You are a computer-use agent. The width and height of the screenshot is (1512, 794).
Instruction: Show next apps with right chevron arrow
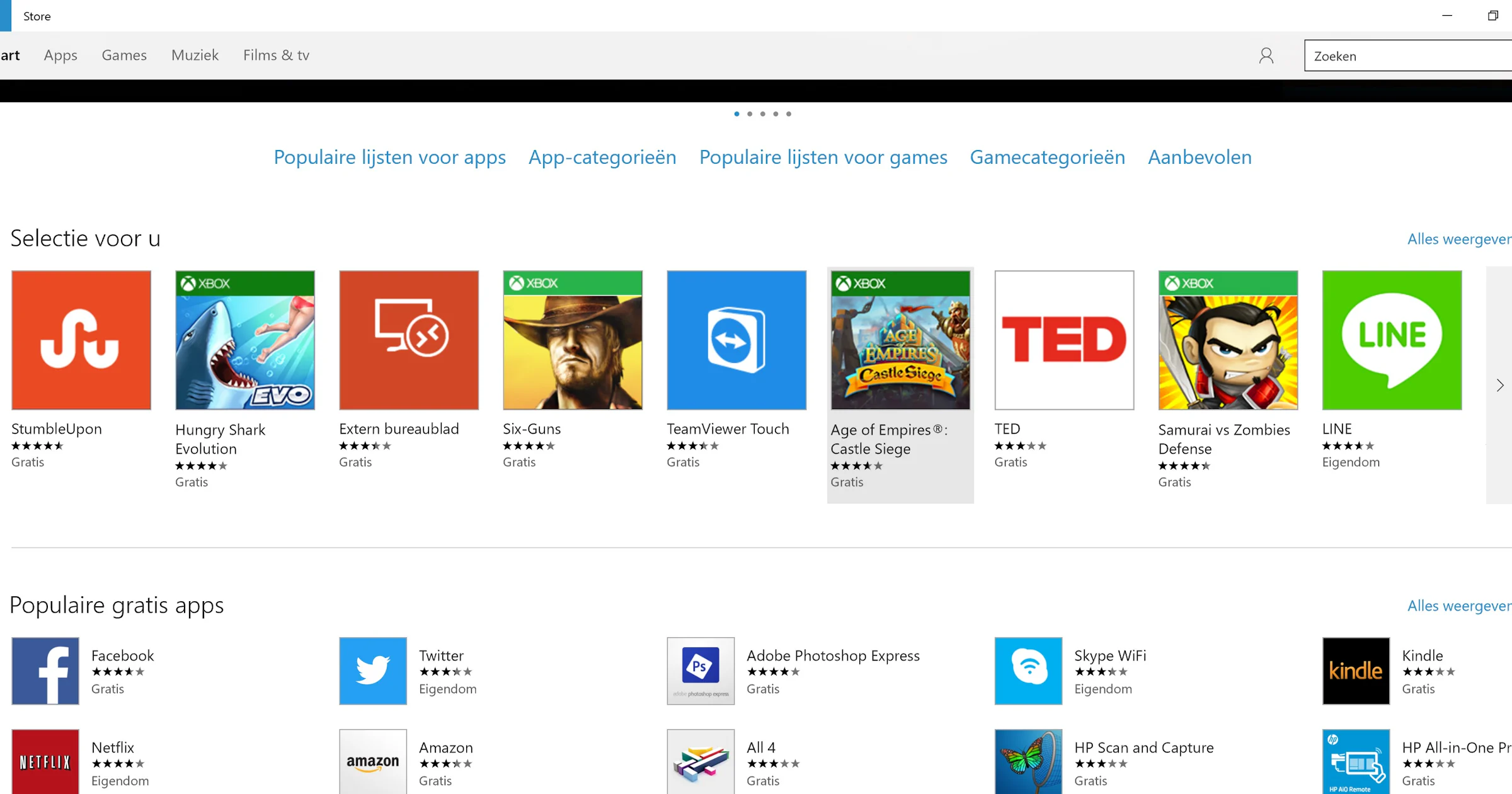[x=1500, y=385]
